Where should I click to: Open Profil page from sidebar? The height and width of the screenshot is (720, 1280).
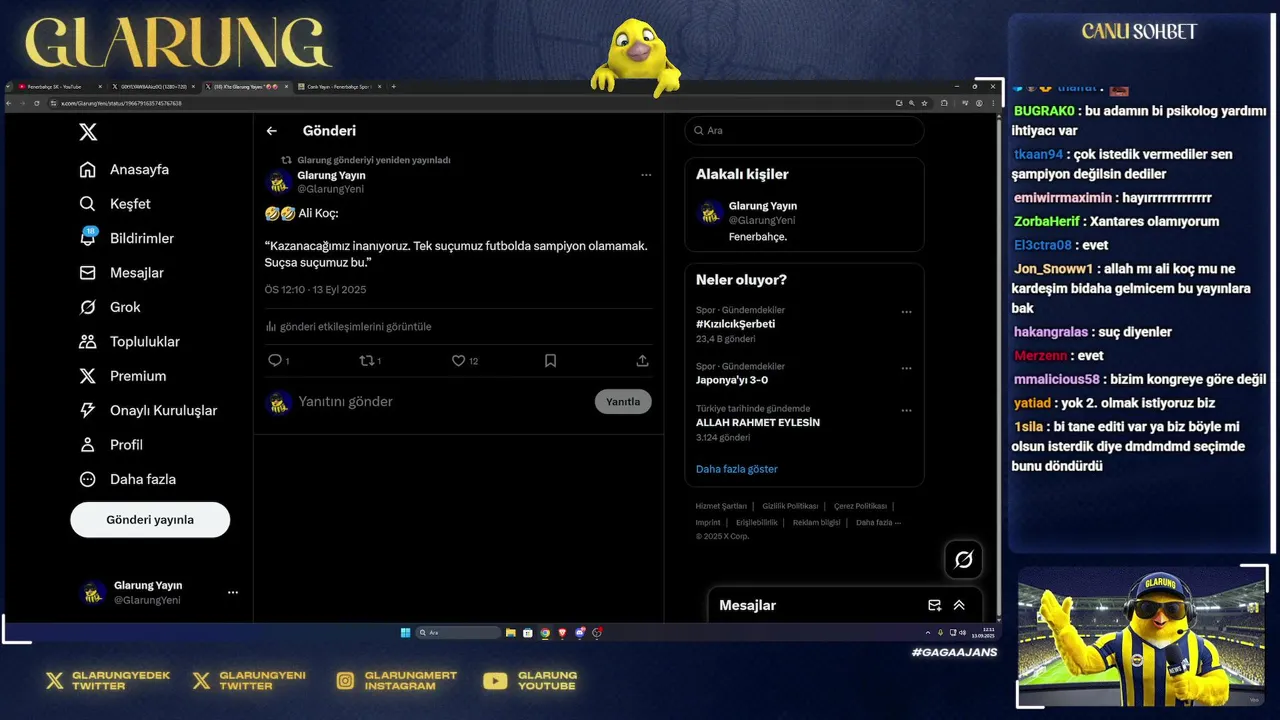[x=111, y=445]
